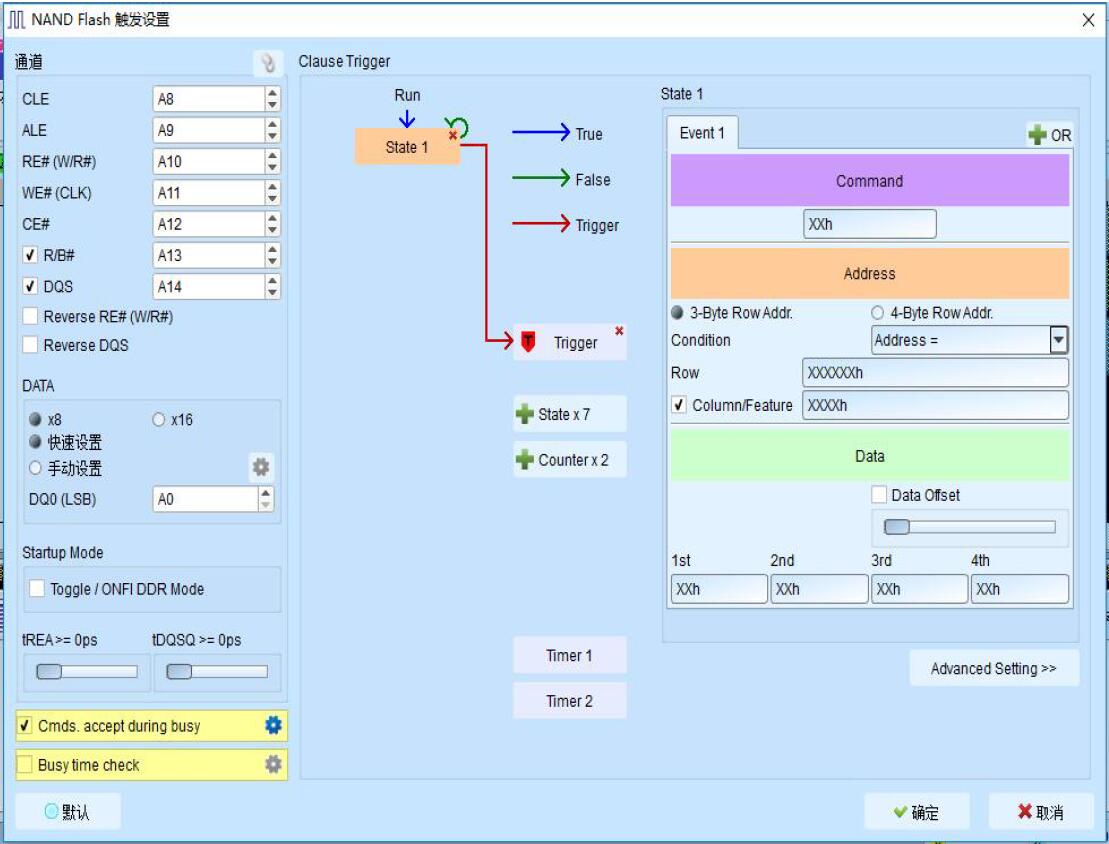
Task: Expand Advanced Setting >> options
Action: pos(993,669)
